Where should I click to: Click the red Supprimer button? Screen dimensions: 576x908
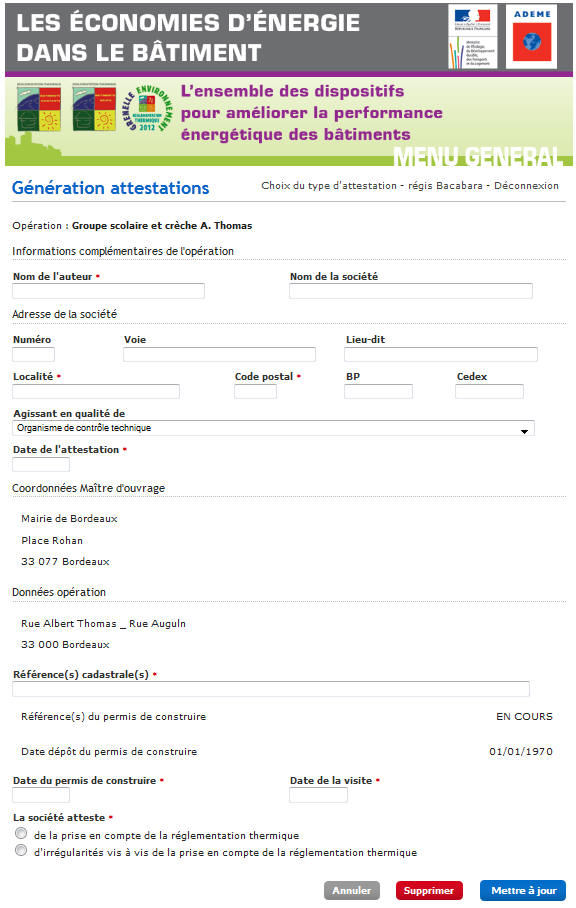(x=429, y=890)
